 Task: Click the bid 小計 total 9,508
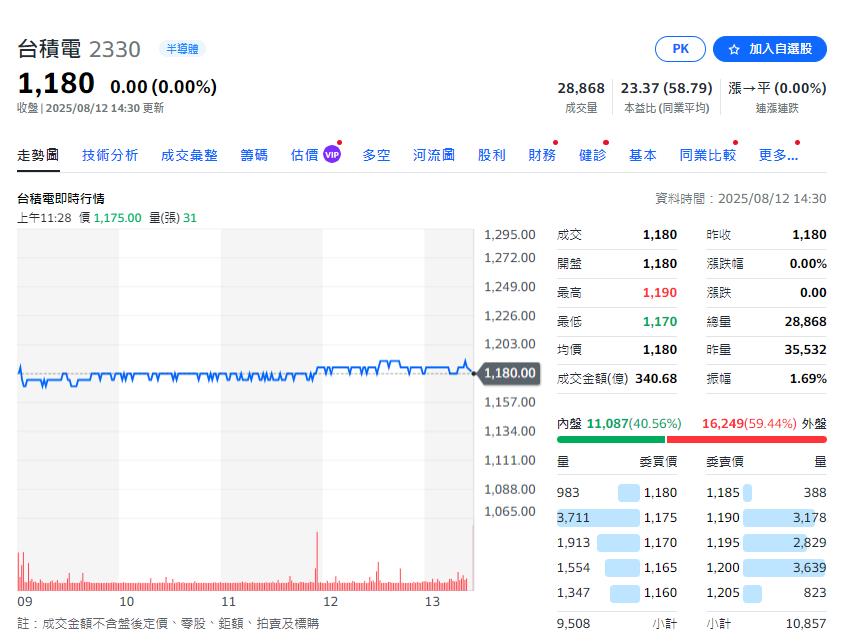pos(573,624)
